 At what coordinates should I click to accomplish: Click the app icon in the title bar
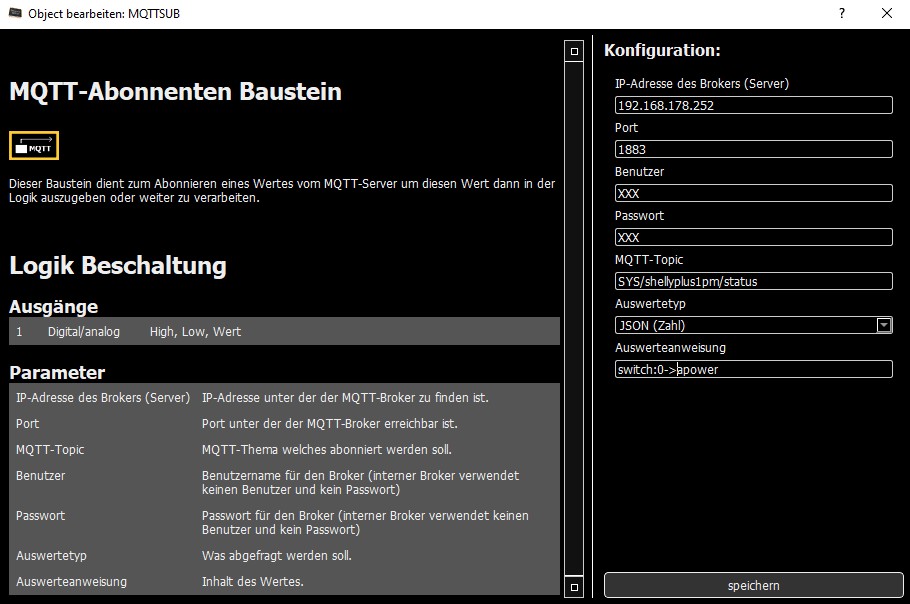click(x=11, y=14)
